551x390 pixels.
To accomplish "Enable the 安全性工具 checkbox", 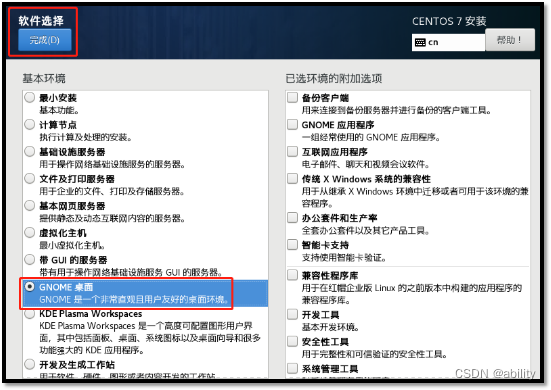I will coord(292,341).
